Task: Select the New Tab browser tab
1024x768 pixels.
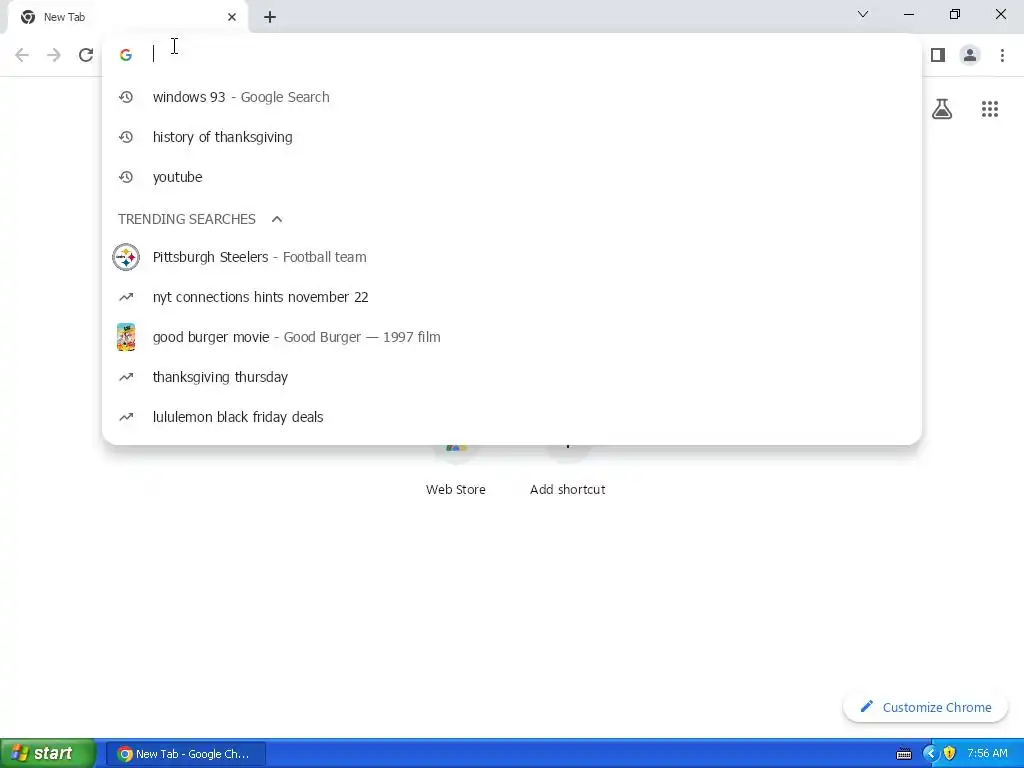Action: [x=128, y=17]
